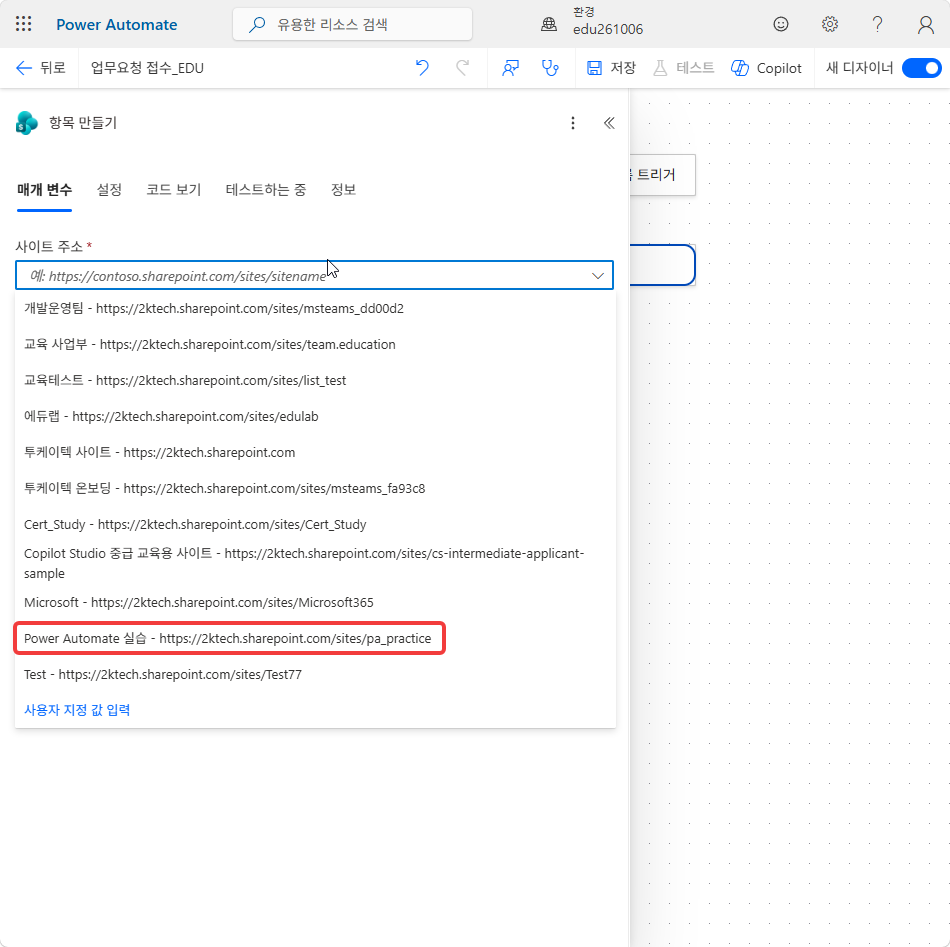The height and width of the screenshot is (947, 950).
Task: Open the Copilot panel
Action: [x=766, y=68]
